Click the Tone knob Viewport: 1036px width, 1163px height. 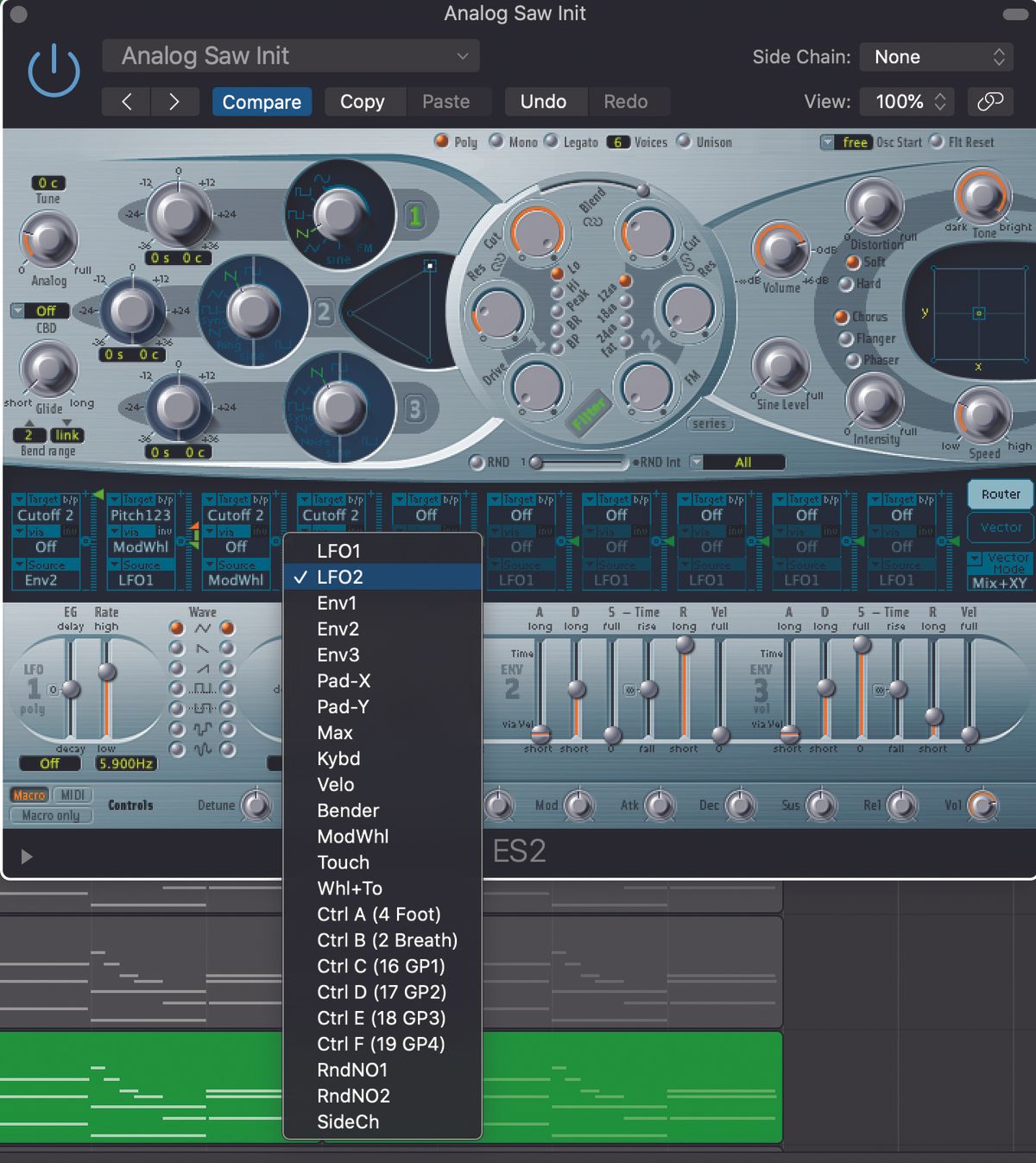983,197
